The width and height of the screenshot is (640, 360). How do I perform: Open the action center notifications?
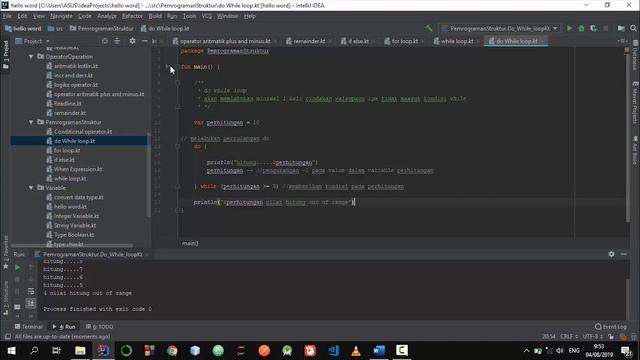tap(626, 351)
